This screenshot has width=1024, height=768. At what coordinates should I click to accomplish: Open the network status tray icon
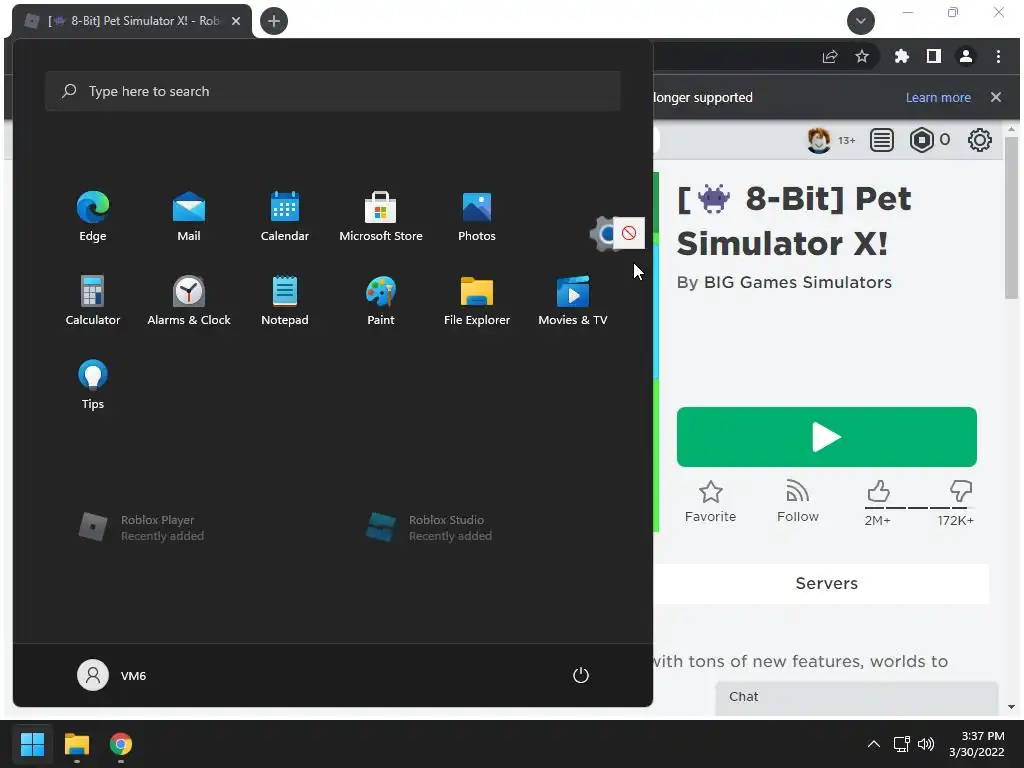(902, 744)
